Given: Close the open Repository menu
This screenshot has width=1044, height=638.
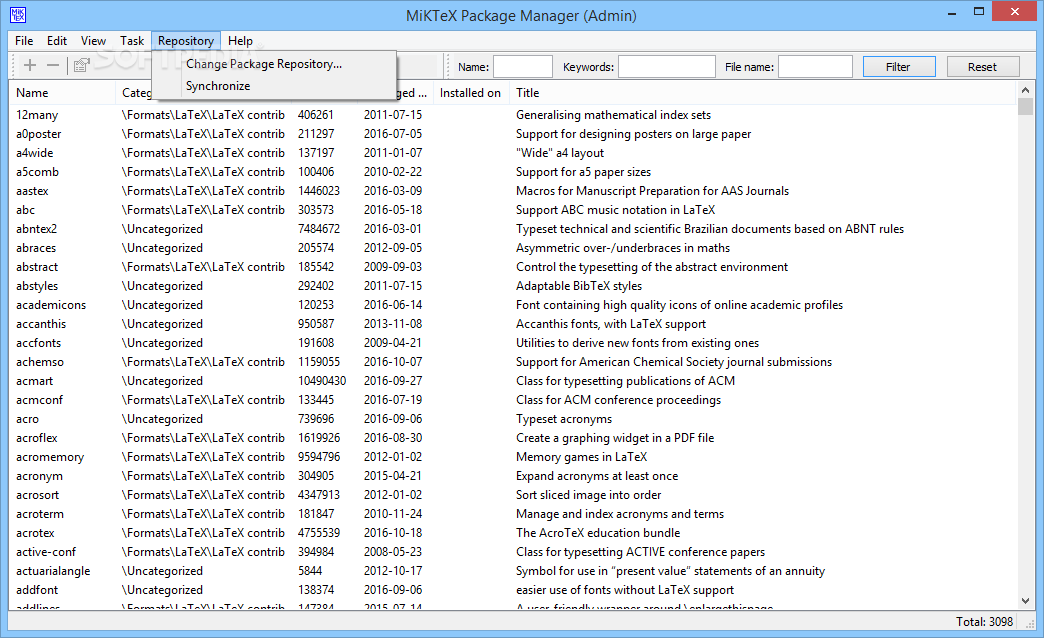Looking at the screenshot, I should [186, 41].
